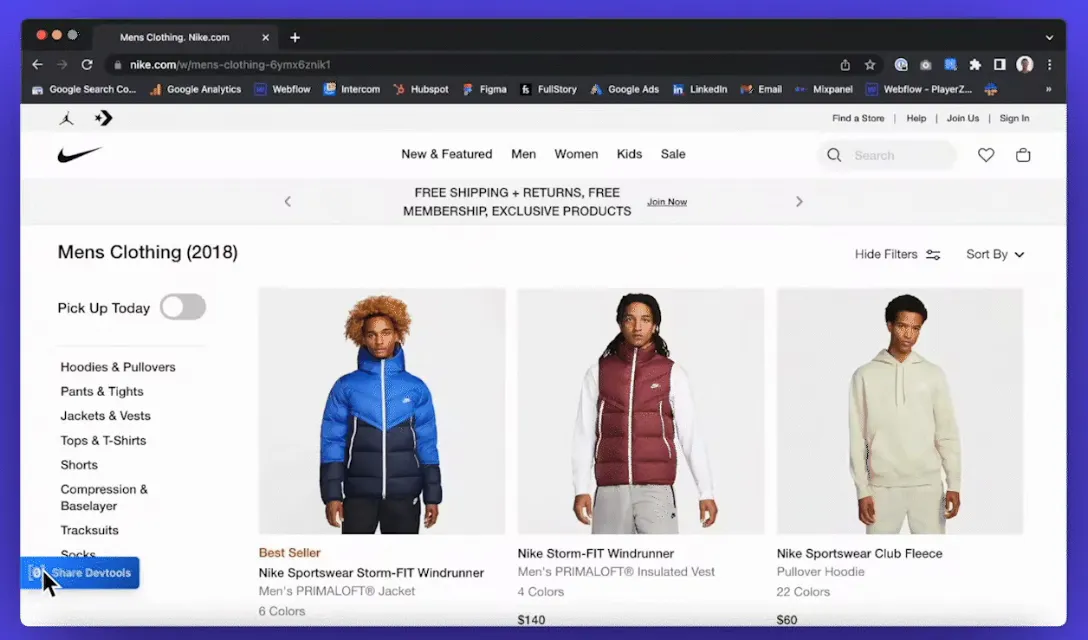Click the Search input field

coord(888,155)
